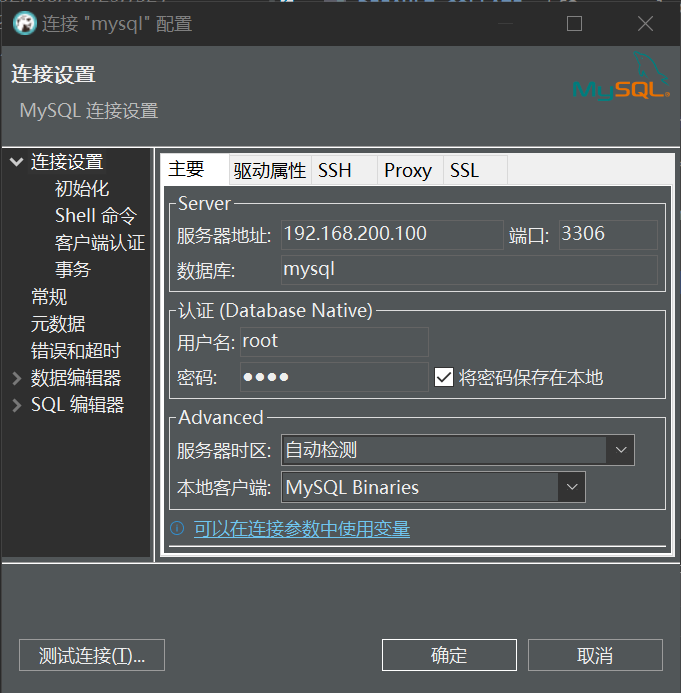Expand the SQL 编辑器 tree node
Viewport: 681px width, 693px height.
tap(16, 405)
